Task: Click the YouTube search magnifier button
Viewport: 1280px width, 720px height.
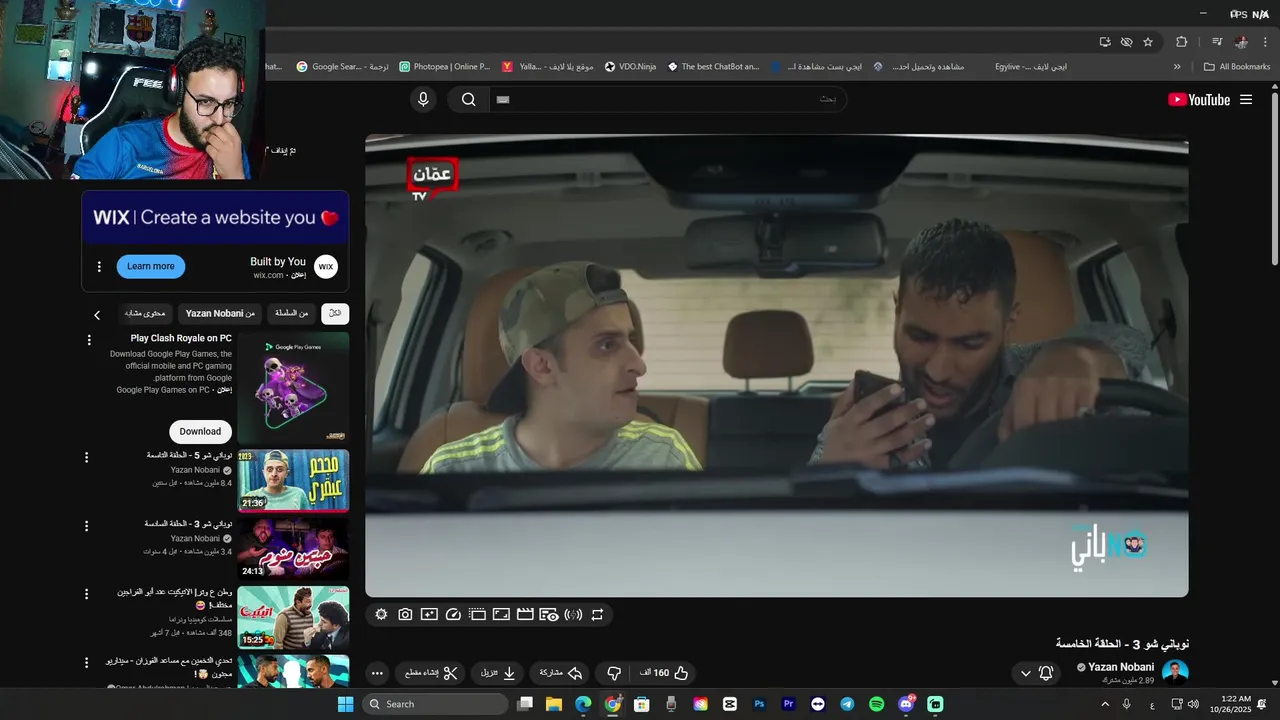Action: (x=468, y=99)
